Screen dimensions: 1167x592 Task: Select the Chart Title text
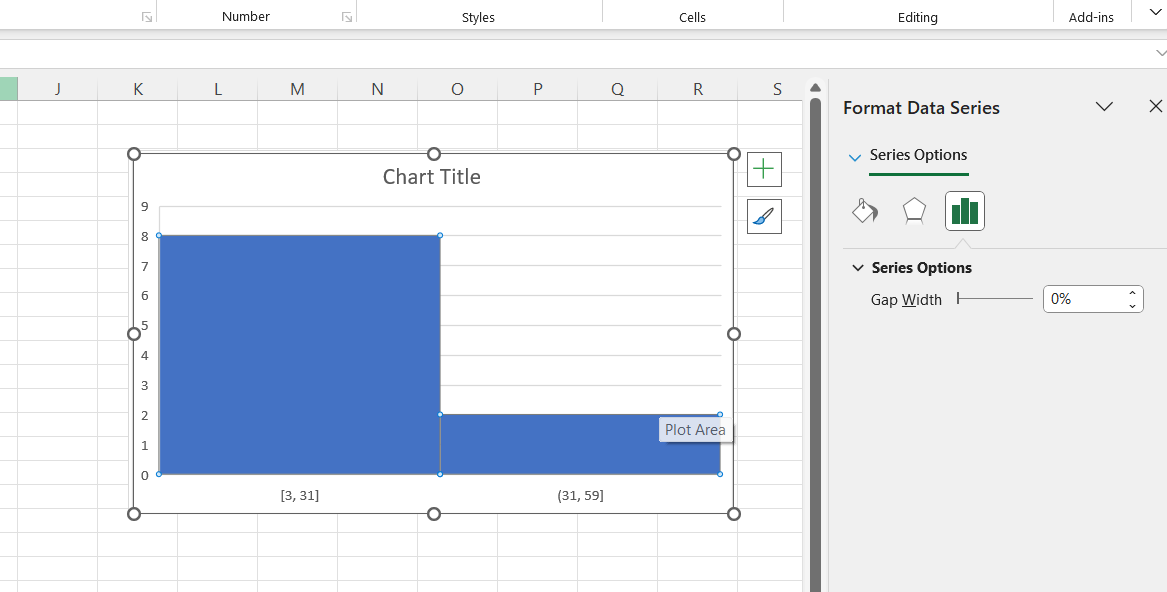(431, 176)
